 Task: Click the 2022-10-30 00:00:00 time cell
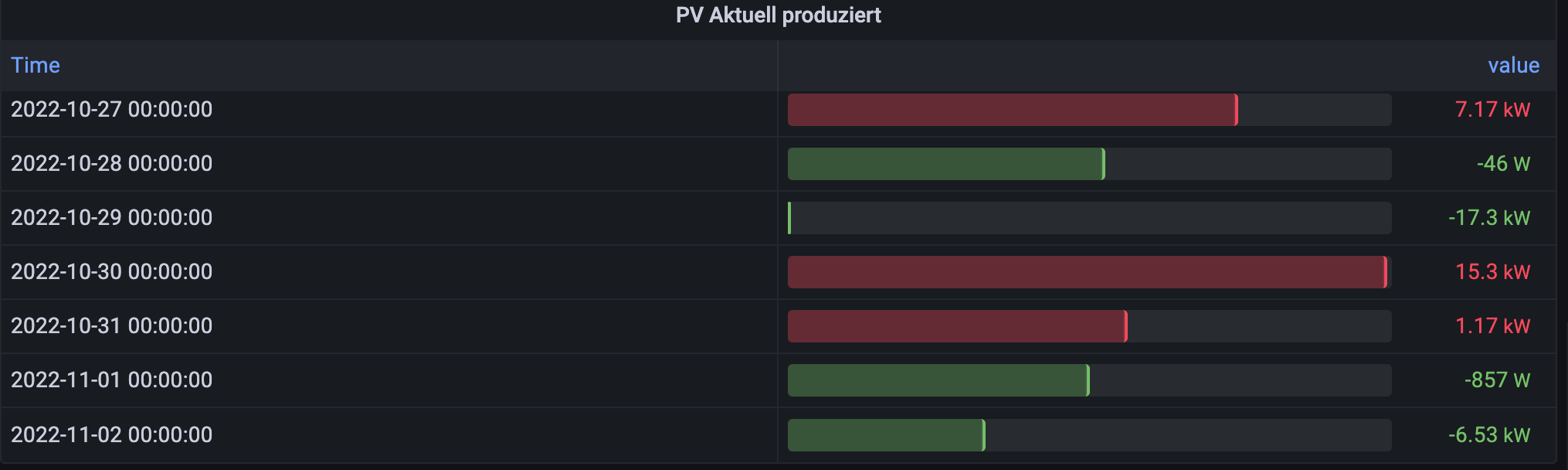tap(111, 272)
